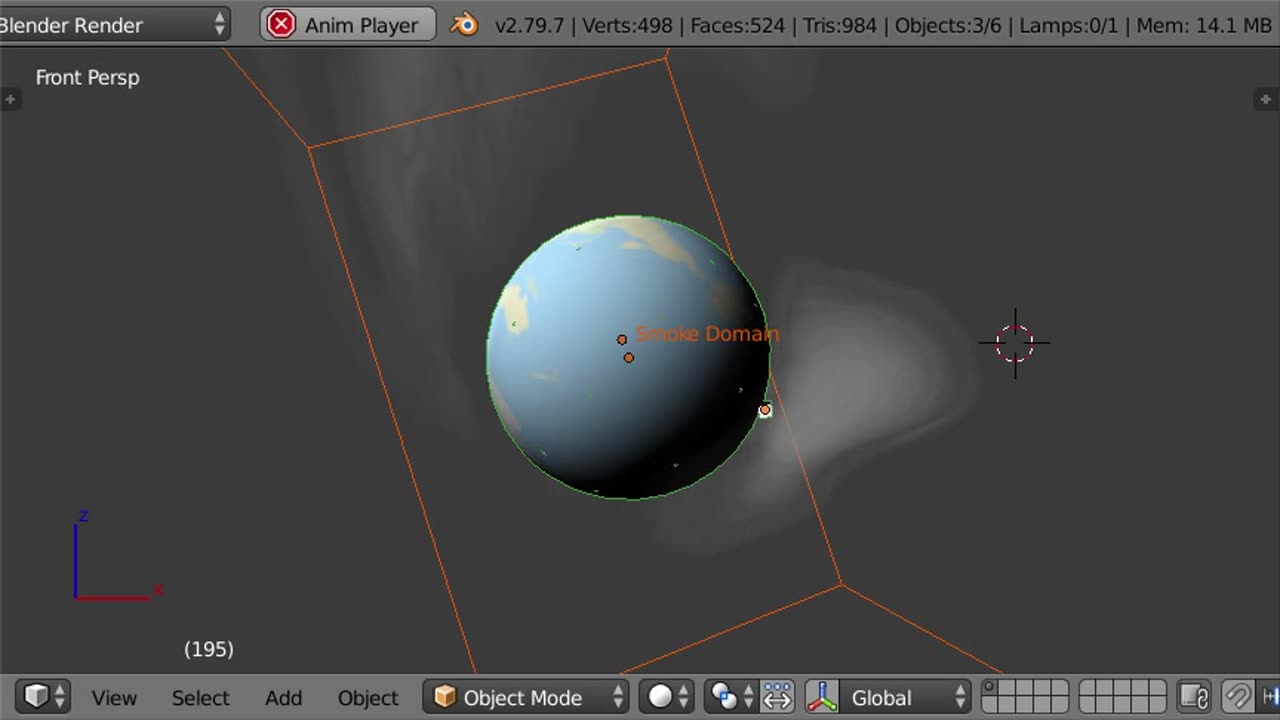Select the origin dot on the sphere's edge
The image size is (1280, 720).
click(x=765, y=410)
